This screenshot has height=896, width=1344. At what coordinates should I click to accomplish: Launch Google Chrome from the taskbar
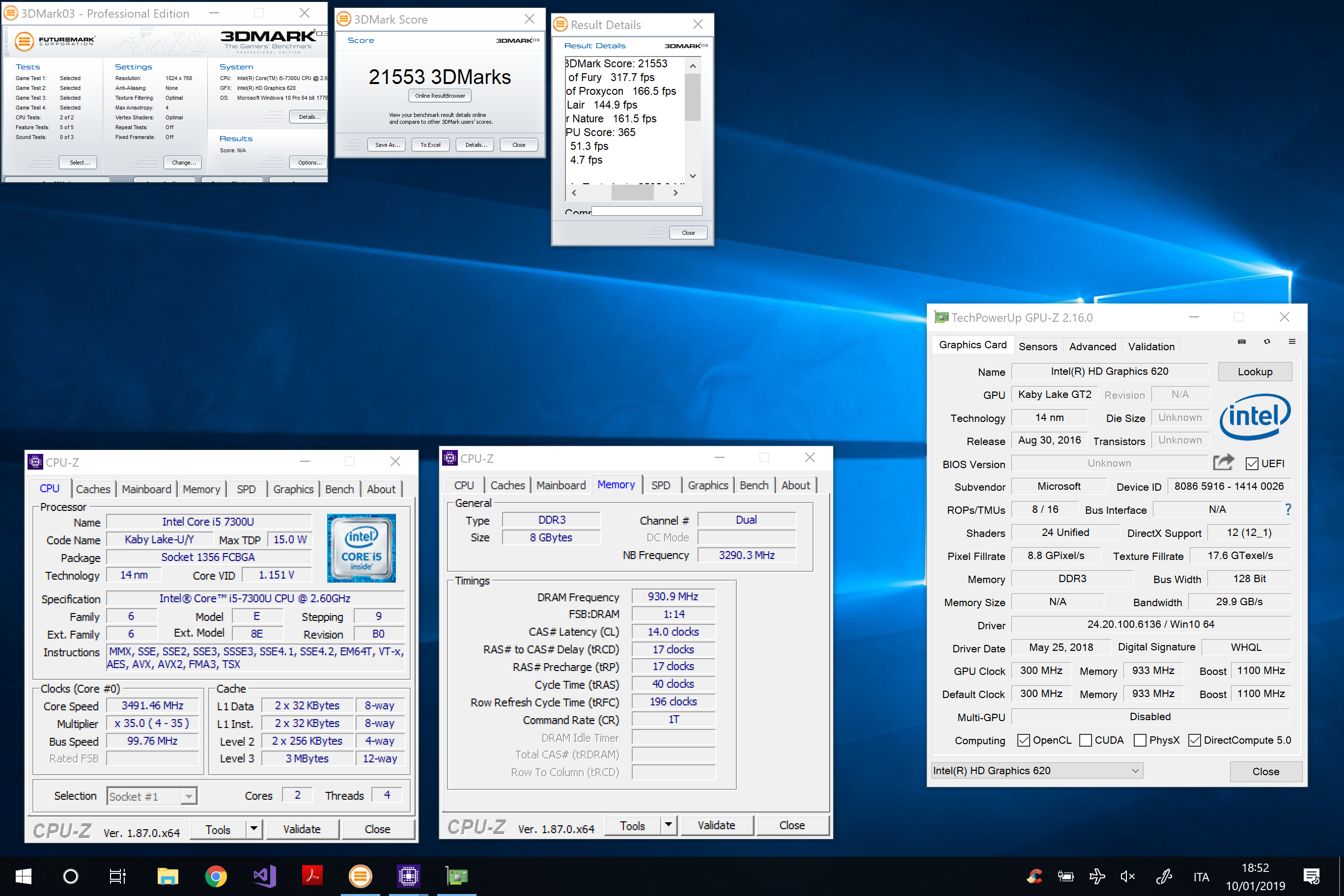(216, 876)
